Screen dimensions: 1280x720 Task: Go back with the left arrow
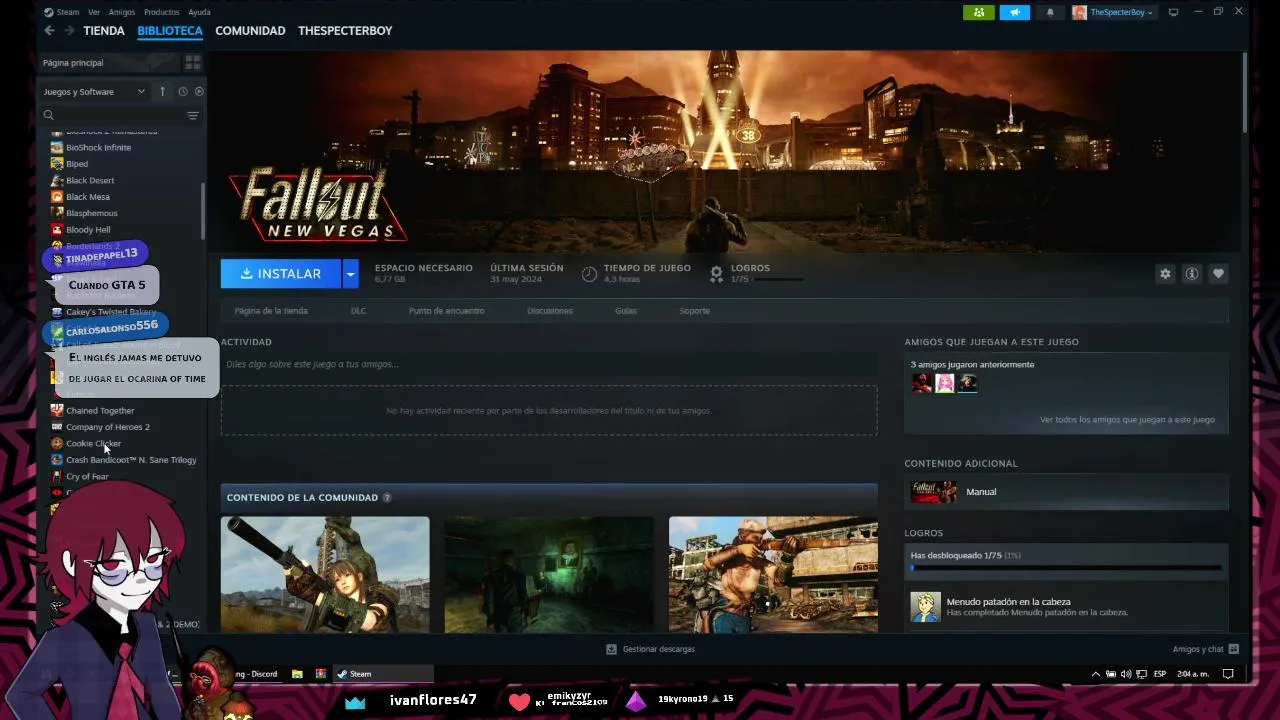coord(49,31)
